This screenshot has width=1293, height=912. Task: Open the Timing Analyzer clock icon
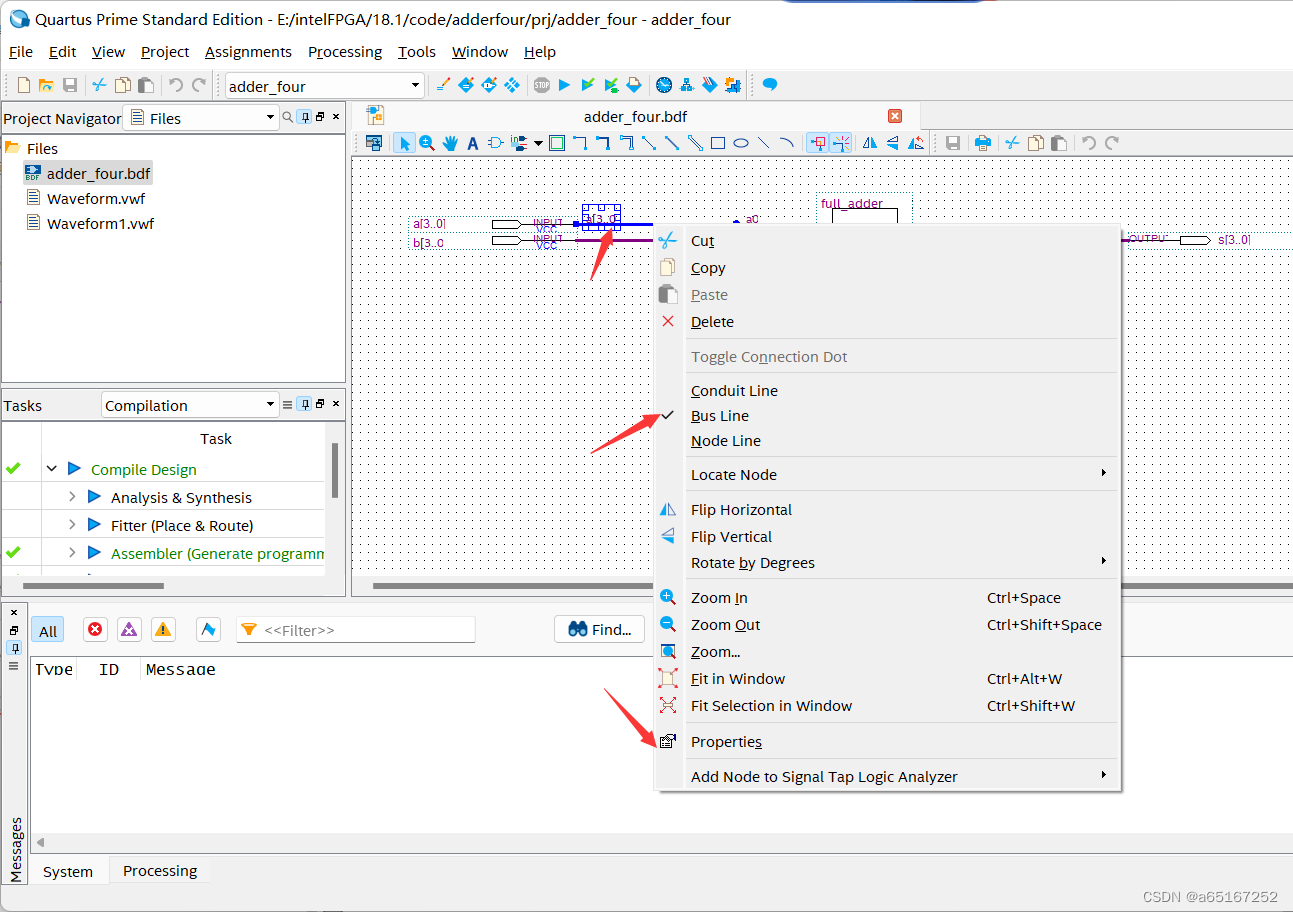pyautogui.click(x=664, y=85)
